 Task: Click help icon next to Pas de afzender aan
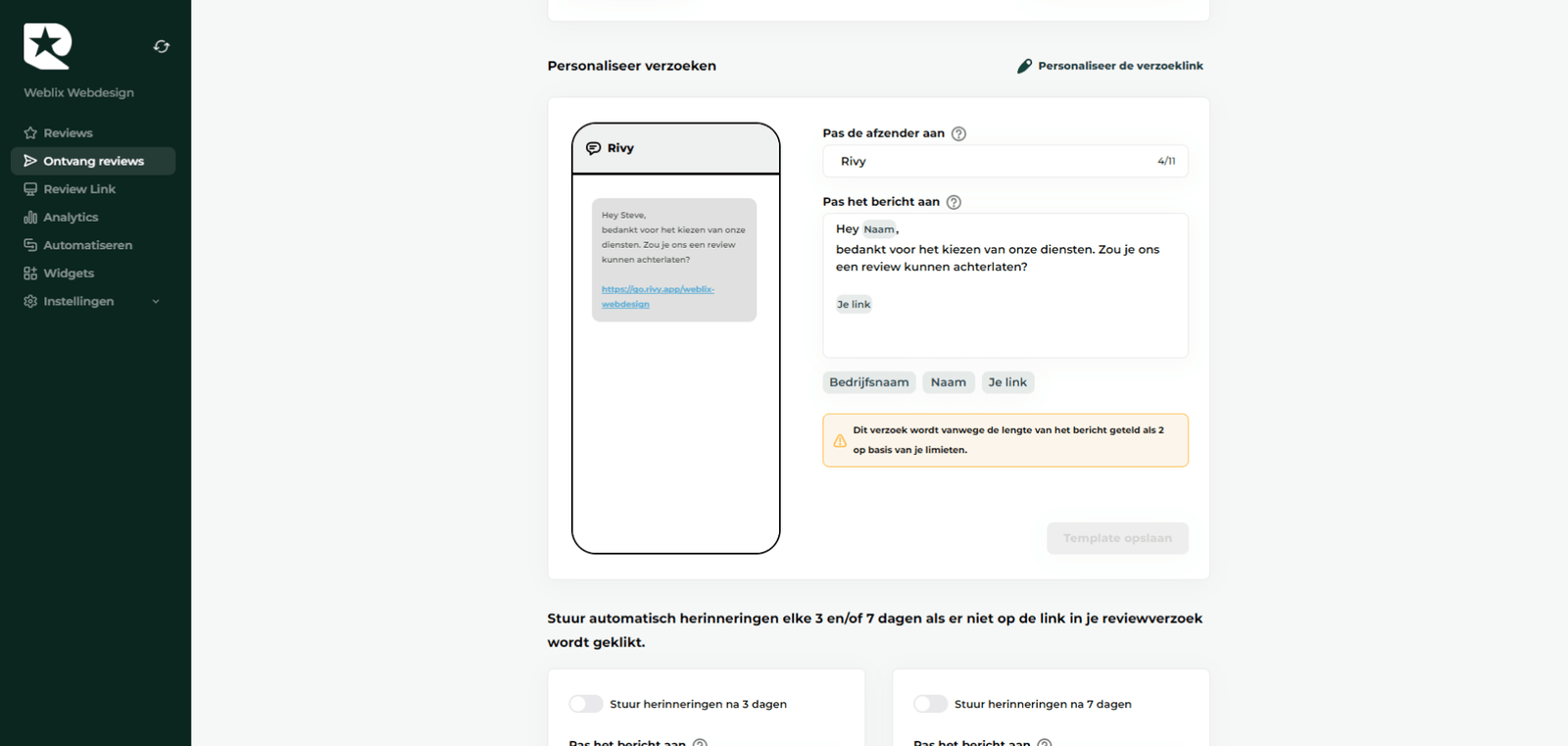point(958,134)
